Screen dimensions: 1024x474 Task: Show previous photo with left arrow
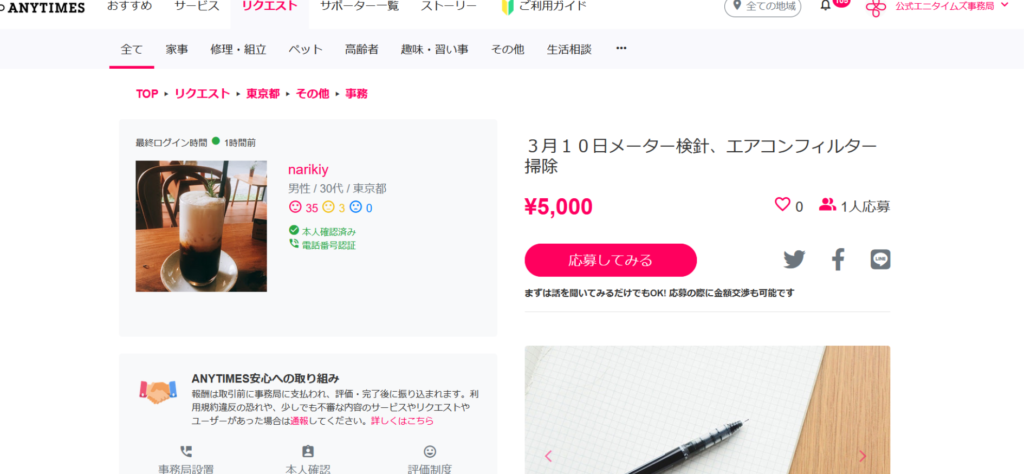[x=549, y=456]
